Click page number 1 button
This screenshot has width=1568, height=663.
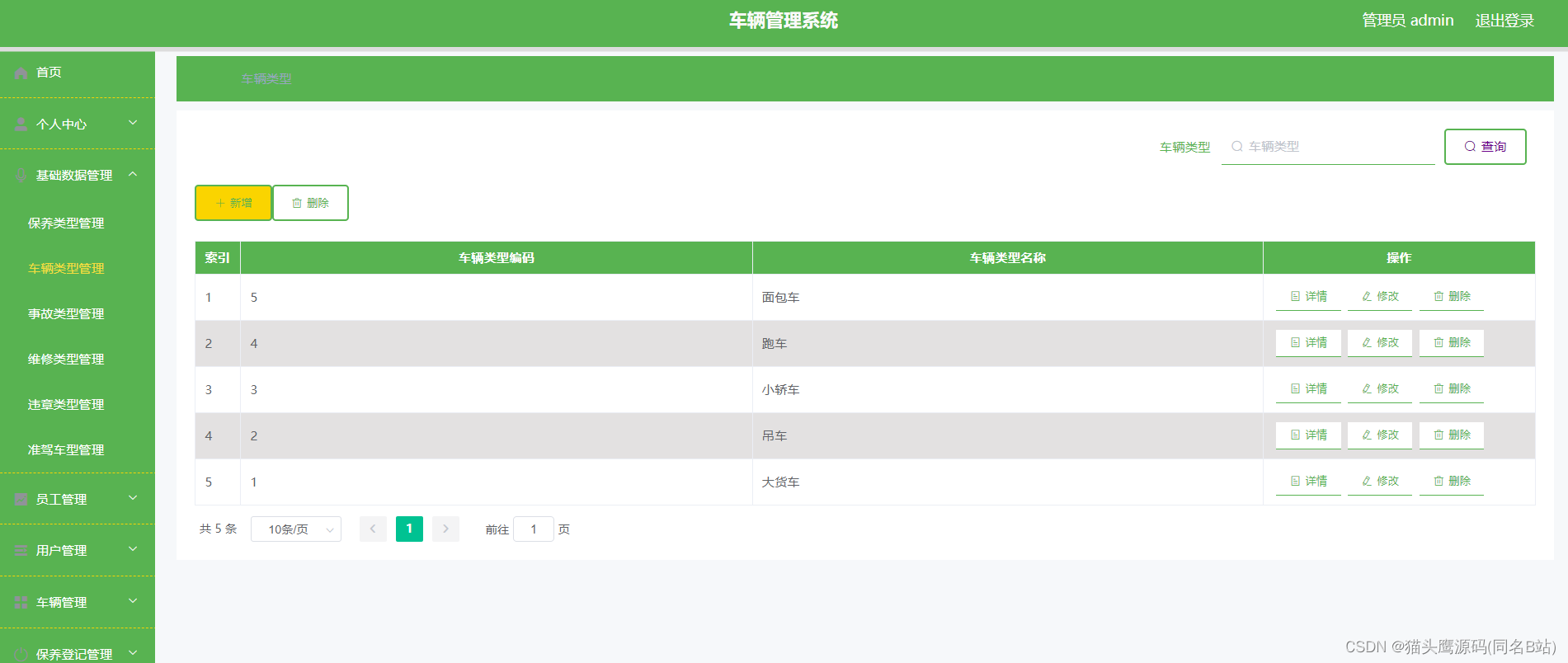click(x=409, y=529)
